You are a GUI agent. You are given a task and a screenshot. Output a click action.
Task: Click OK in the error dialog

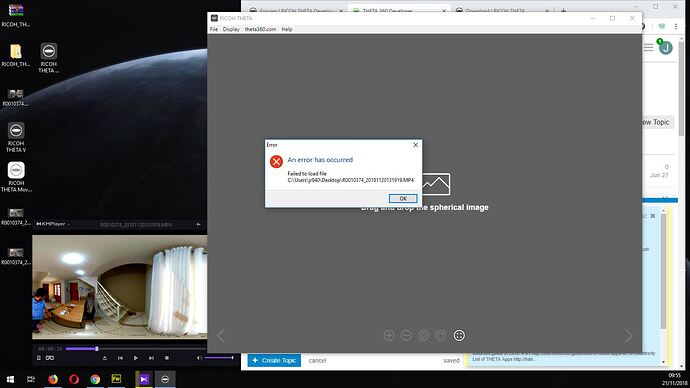pos(403,198)
